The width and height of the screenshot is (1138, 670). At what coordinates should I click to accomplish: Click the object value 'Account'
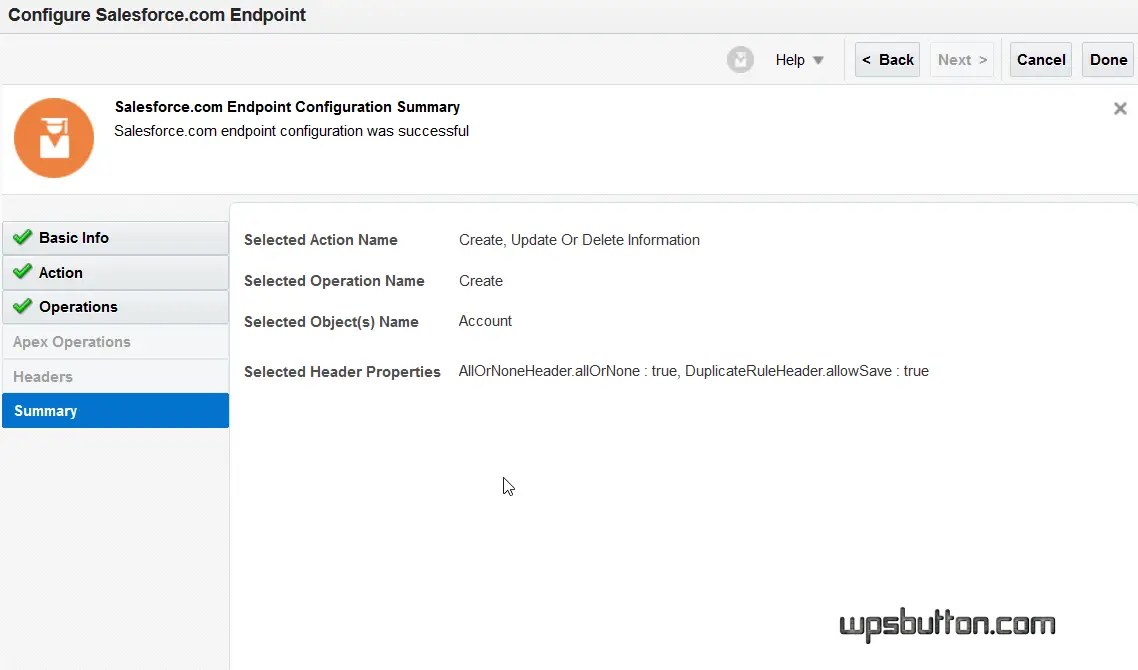[485, 321]
